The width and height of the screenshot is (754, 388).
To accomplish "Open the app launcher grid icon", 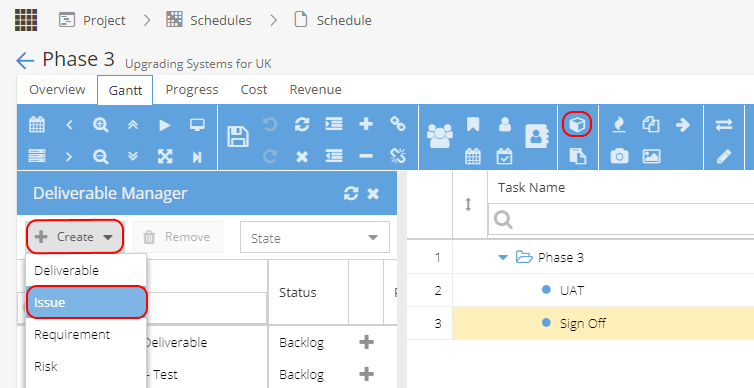I will [26, 20].
